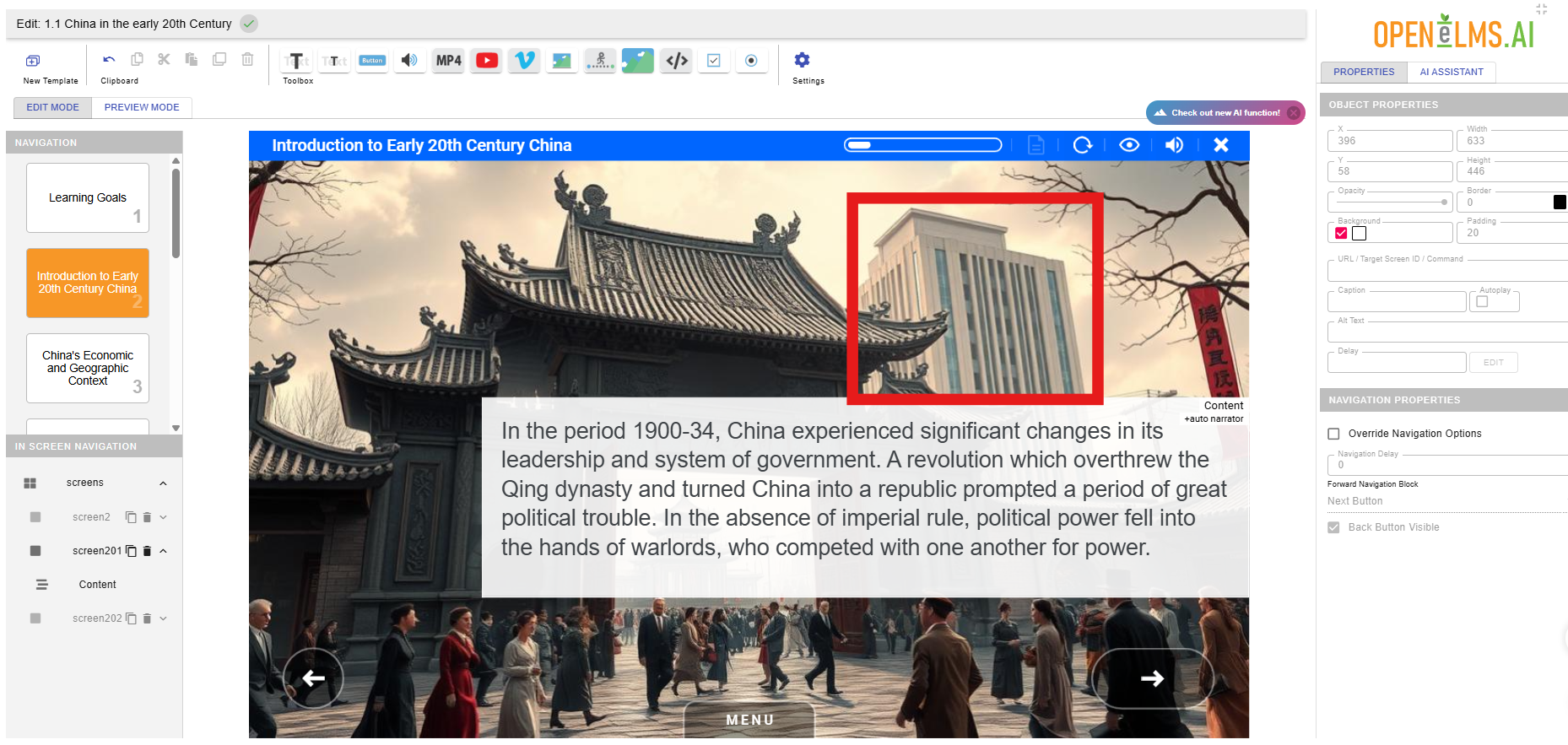Insert a Vimeo video element
The width and height of the screenshot is (1568, 745).
coord(524,61)
